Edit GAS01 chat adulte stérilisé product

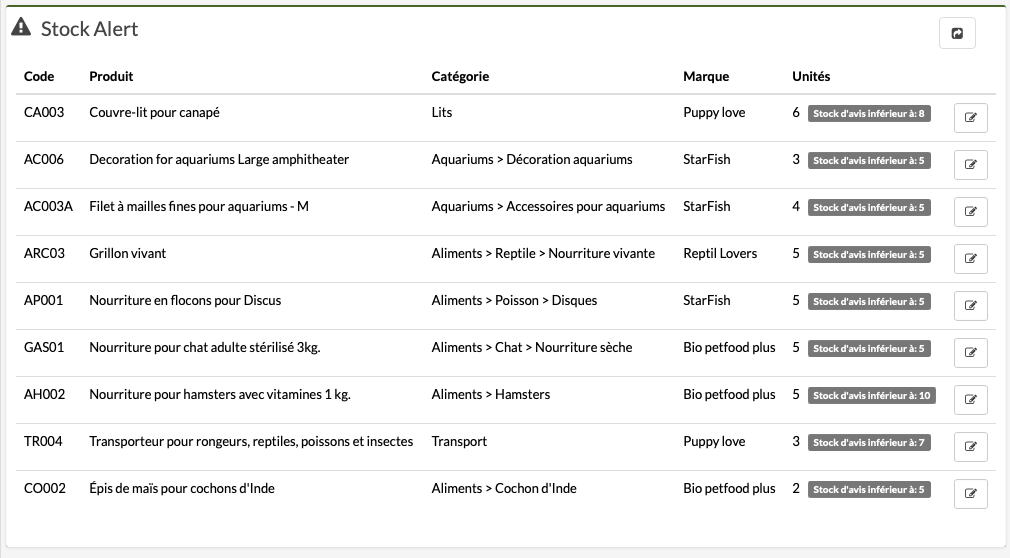click(x=971, y=353)
